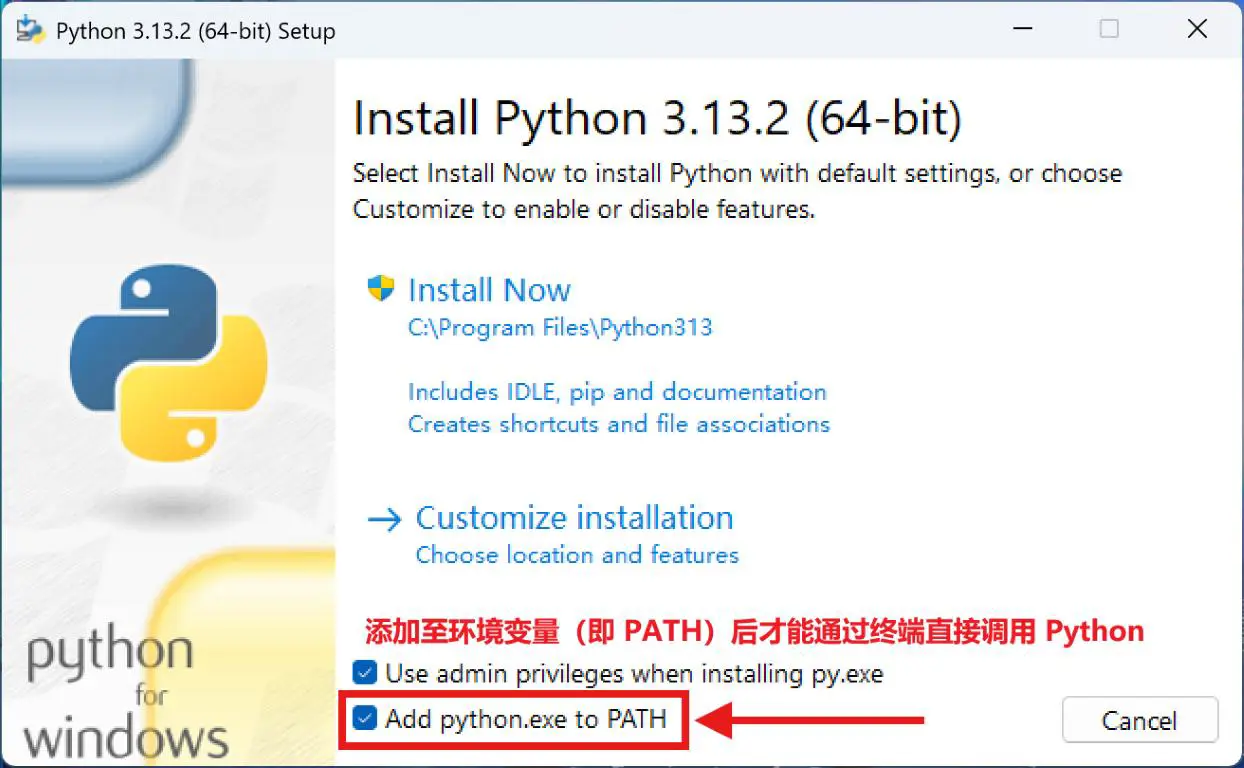Click the Includes IDLE, pip and documentation line
Screen dimensions: 1244x768
coord(617,392)
